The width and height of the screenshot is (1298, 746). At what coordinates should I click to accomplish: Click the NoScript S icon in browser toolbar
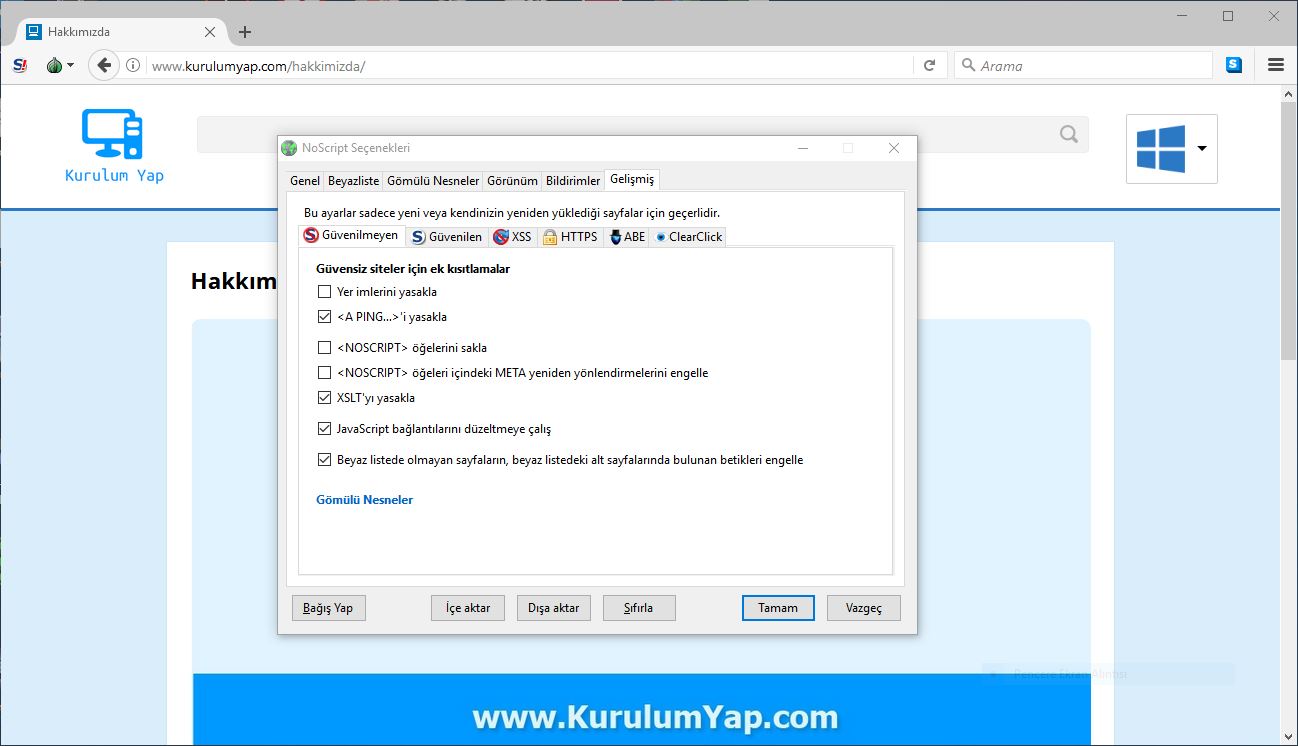(x=20, y=65)
